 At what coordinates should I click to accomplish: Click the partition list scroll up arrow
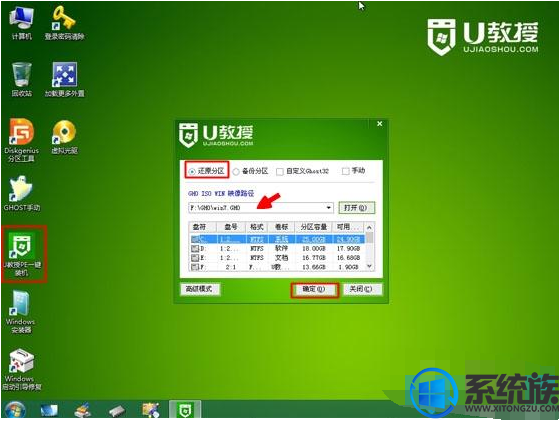click(x=369, y=227)
